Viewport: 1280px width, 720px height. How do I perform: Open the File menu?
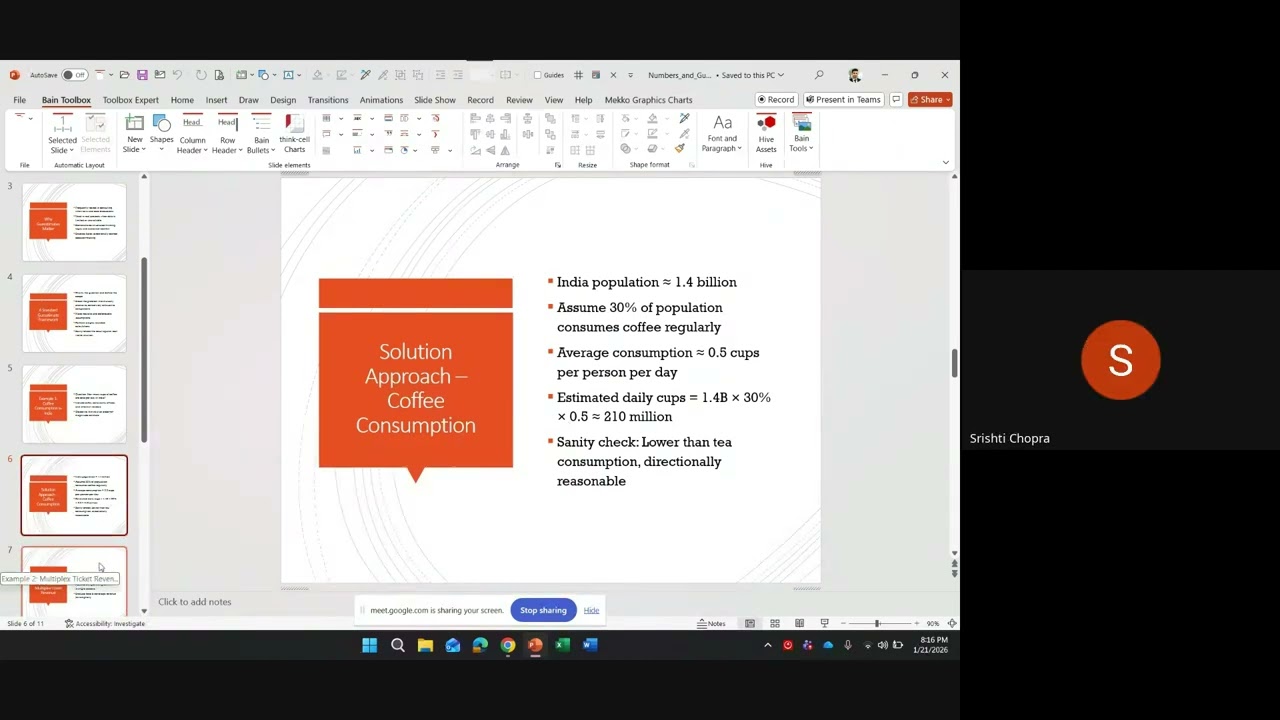(19, 100)
